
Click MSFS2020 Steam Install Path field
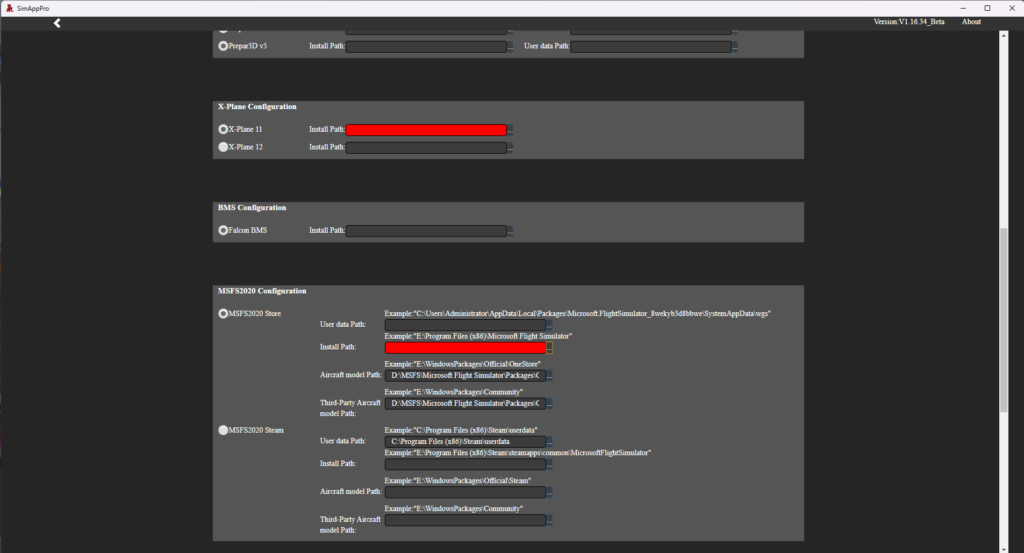point(465,464)
